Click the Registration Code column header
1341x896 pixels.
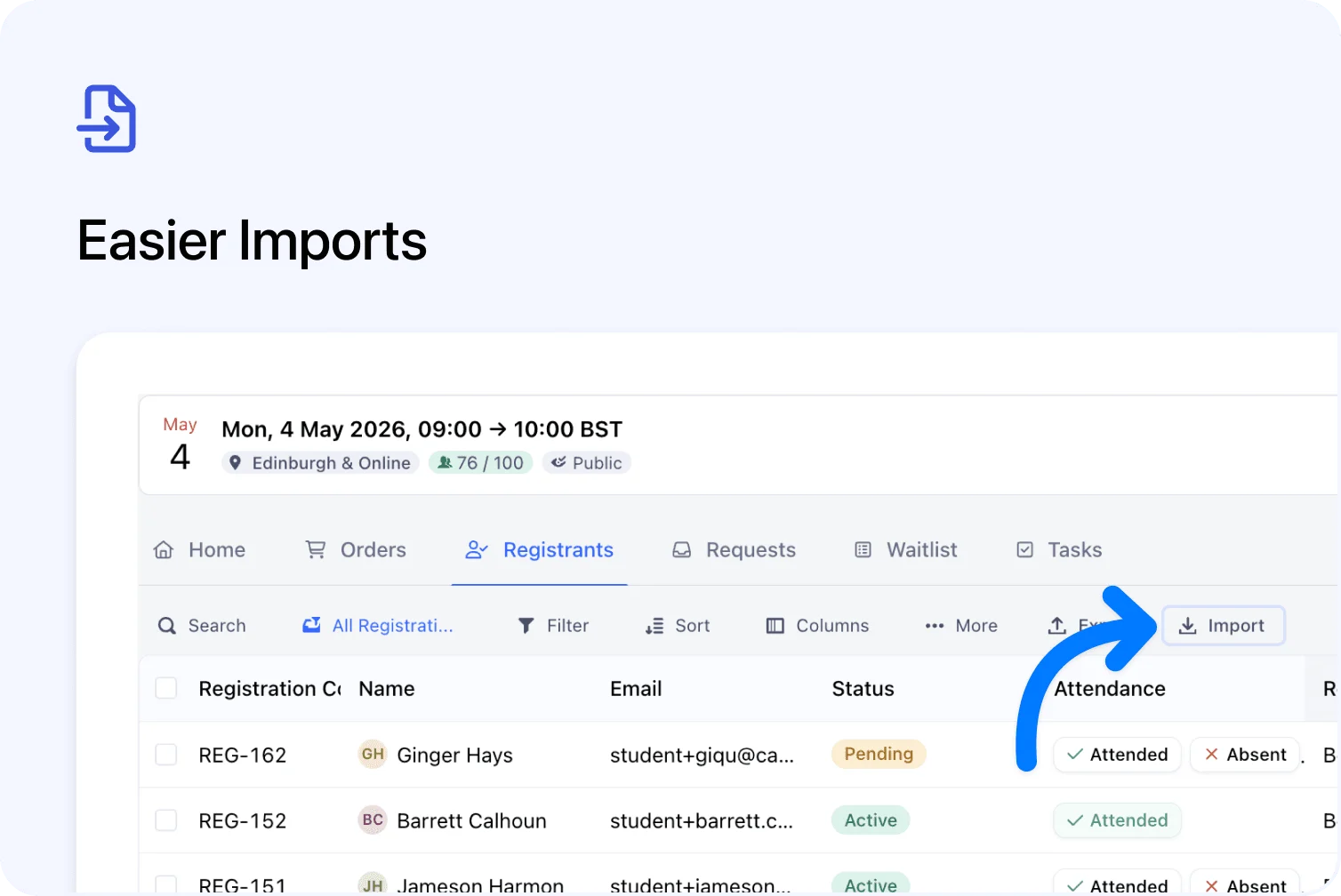click(269, 689)
